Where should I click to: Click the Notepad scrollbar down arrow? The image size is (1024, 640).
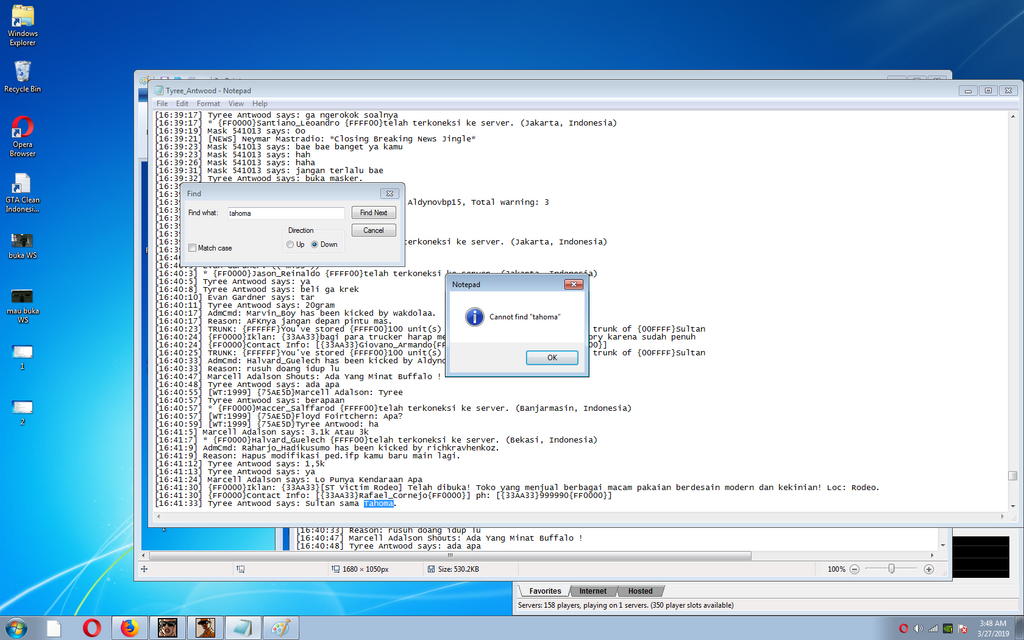coord(1012,506)
